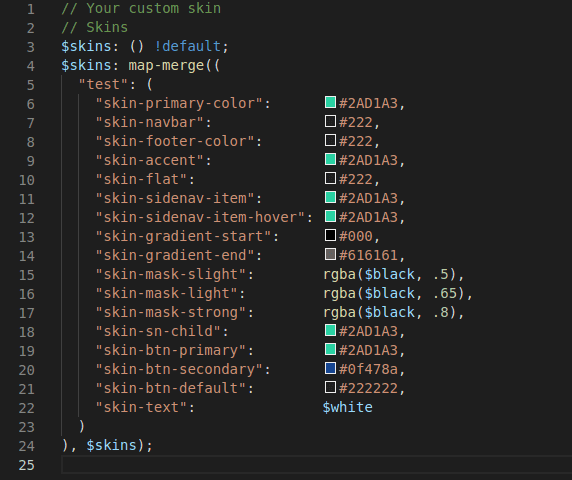The width and height of the screenshot is (572, 480).
Task: Open the blue skin-btn-secondary swatch
Action: pyautogui.click(x=330, y=368)
